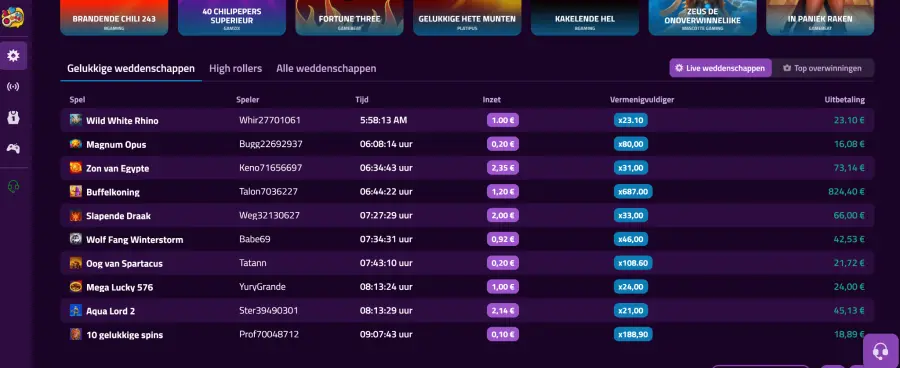Click player name YuryGrande
Viewport: 900px width, 368px height.
tap(262, 287)
